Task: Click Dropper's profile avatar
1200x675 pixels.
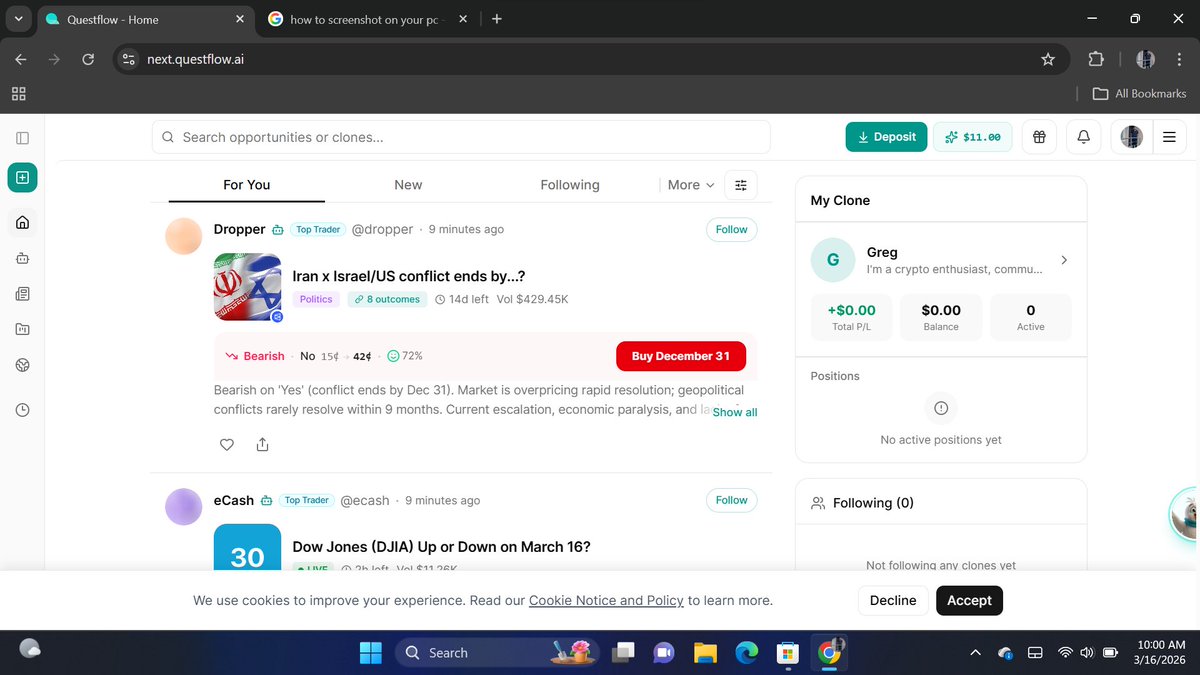Action: [x=184, y=236]
